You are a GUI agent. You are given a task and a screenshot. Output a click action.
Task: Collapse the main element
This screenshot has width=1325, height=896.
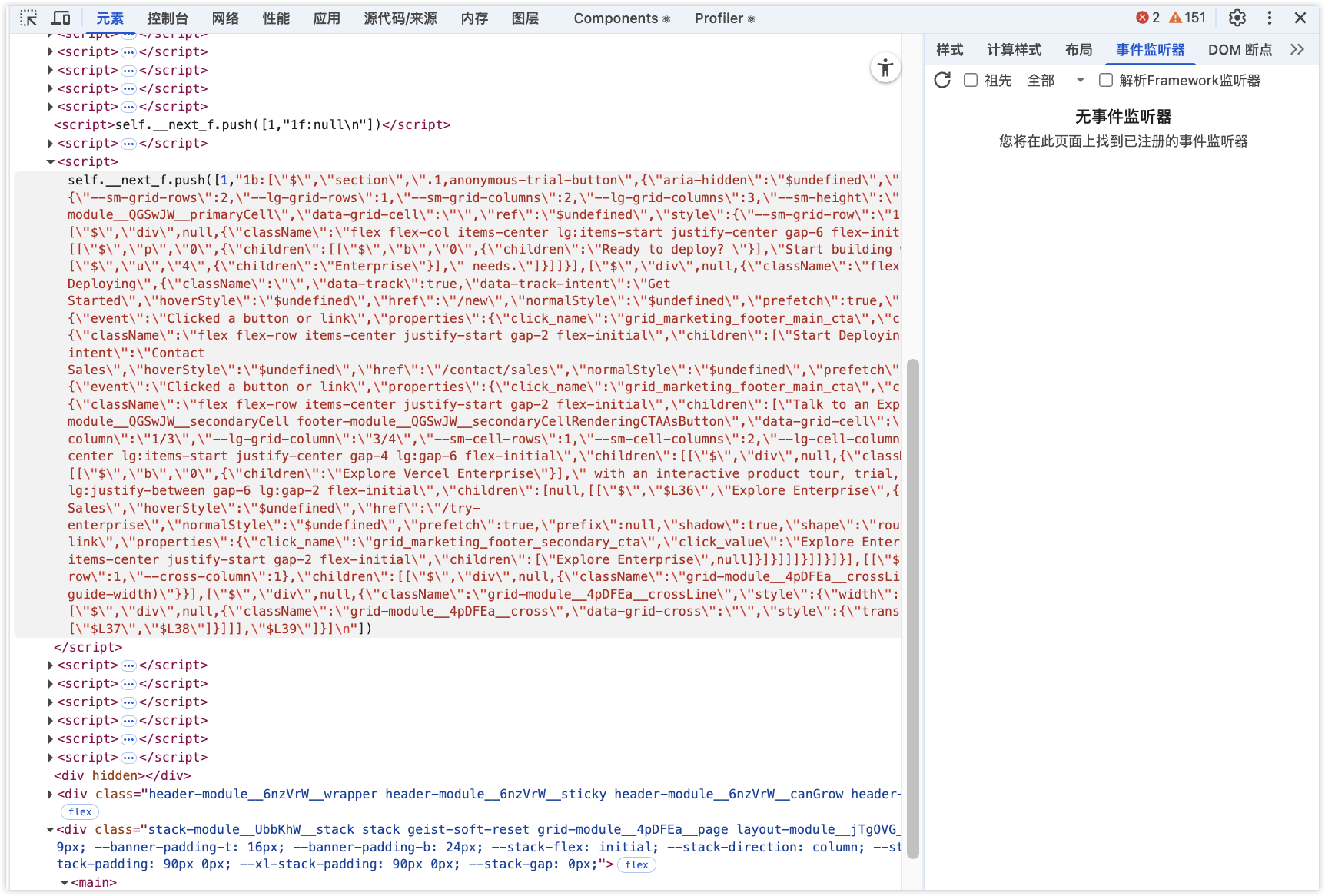click(65, 883)
